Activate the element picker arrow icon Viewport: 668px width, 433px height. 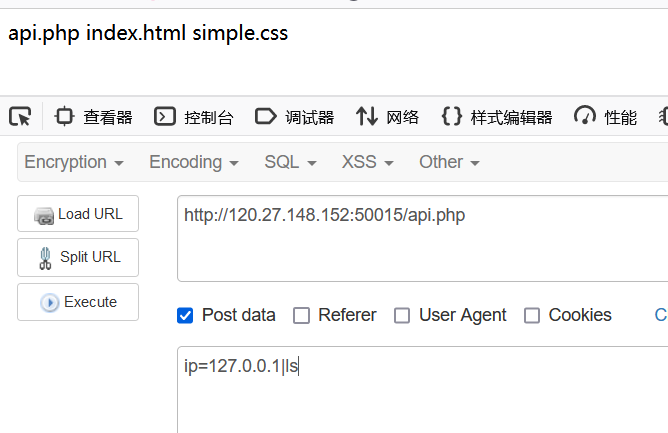20,116
